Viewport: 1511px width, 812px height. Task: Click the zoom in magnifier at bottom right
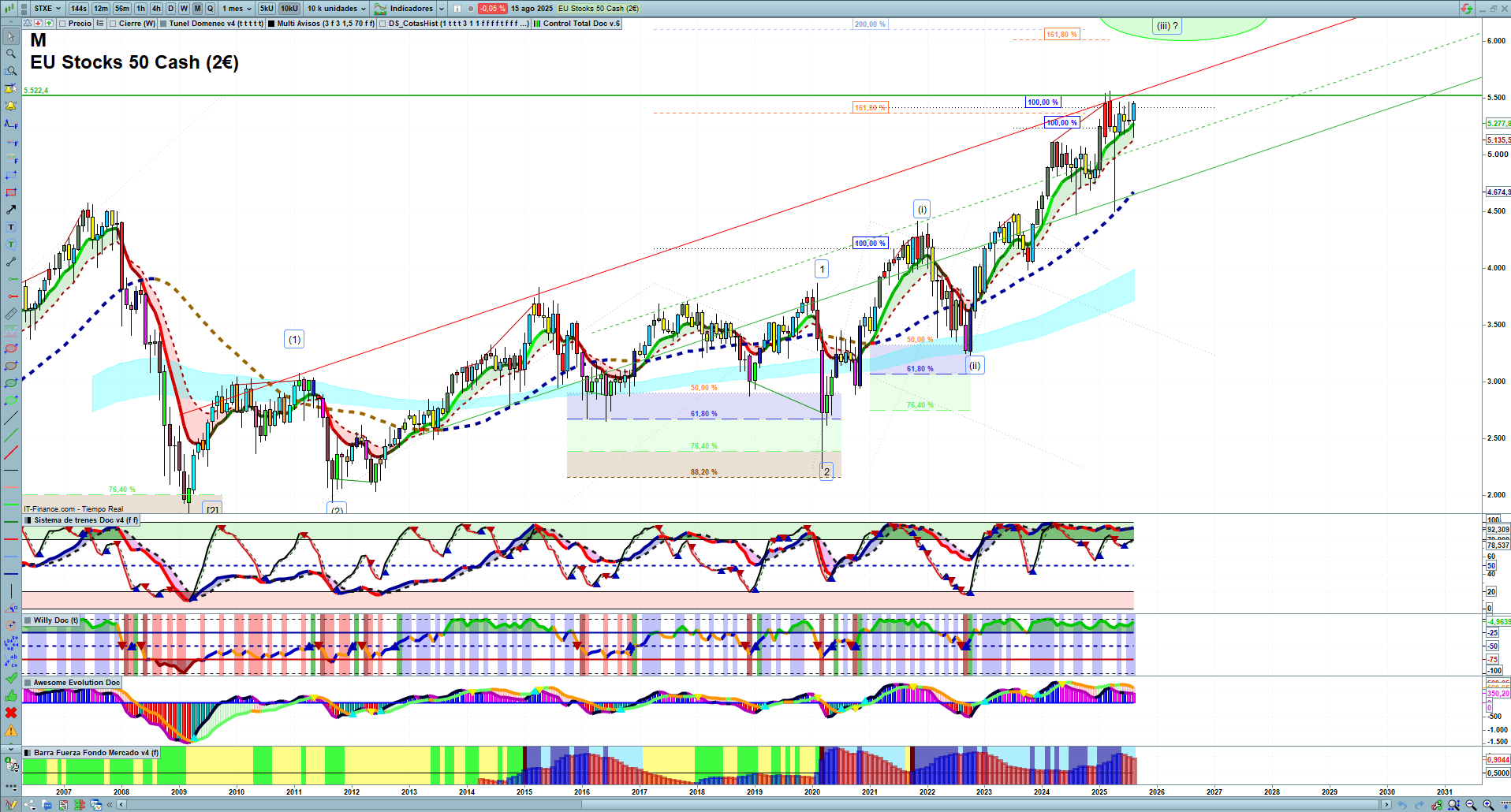(1488, 805)
